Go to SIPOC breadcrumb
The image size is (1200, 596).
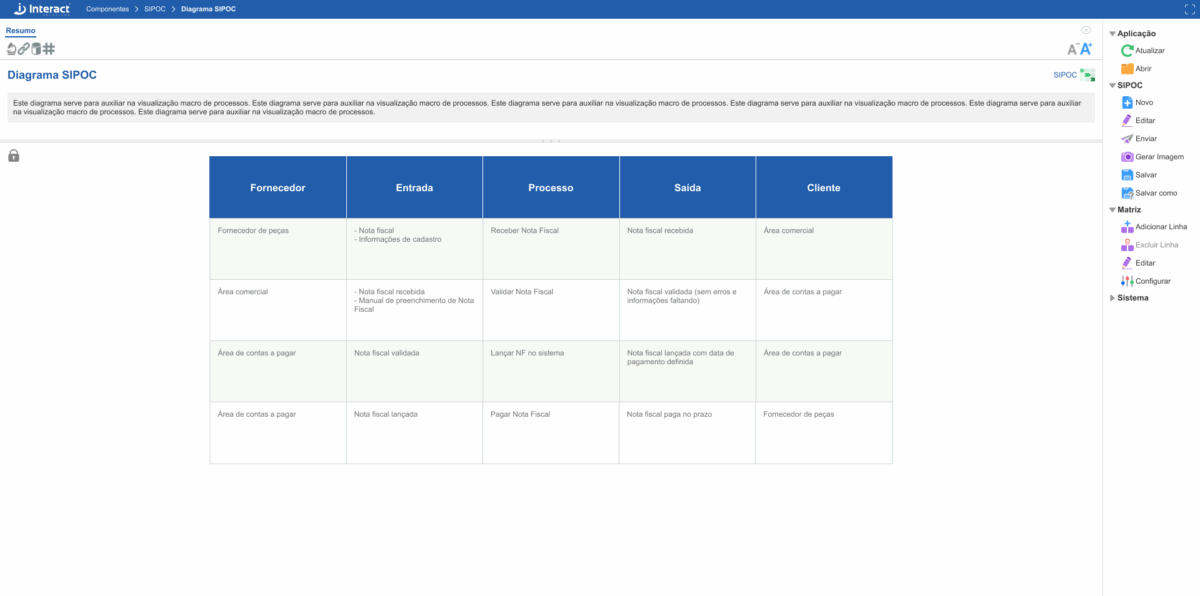point(154,8)
